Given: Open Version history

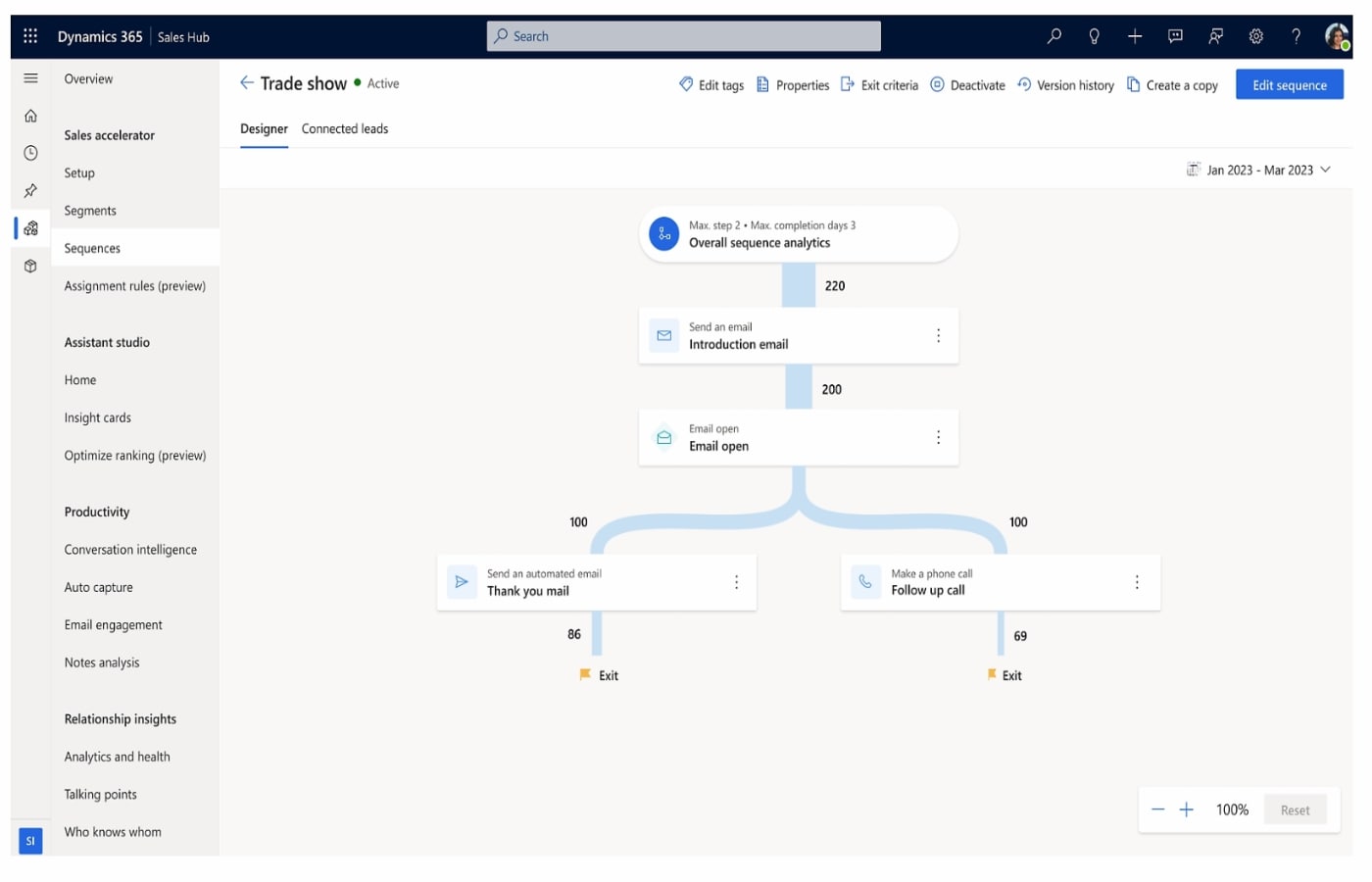Looking at the screenshot, I should pos(1065,85).
